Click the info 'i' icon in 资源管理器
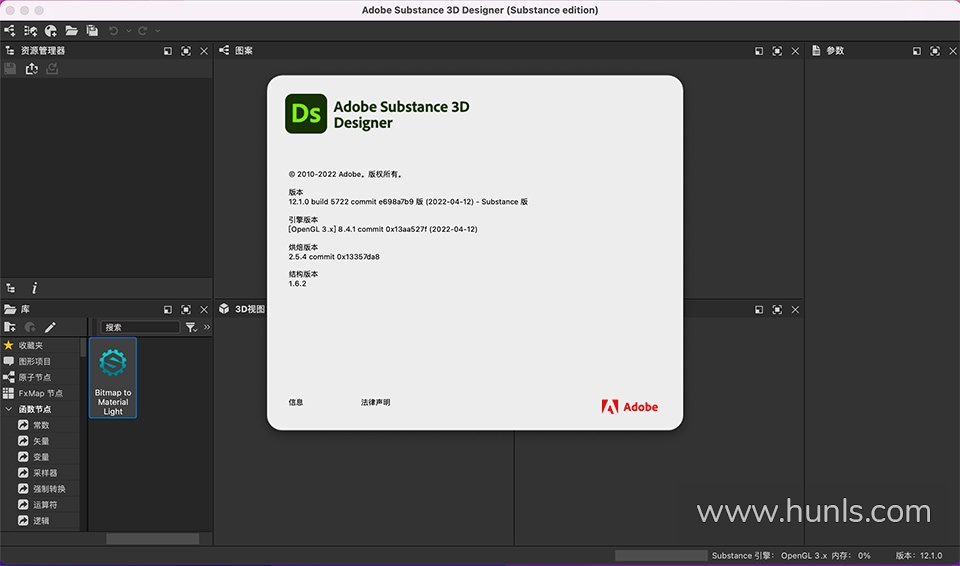Viewport: 960px width, 566px height. [x=34, y=288]
